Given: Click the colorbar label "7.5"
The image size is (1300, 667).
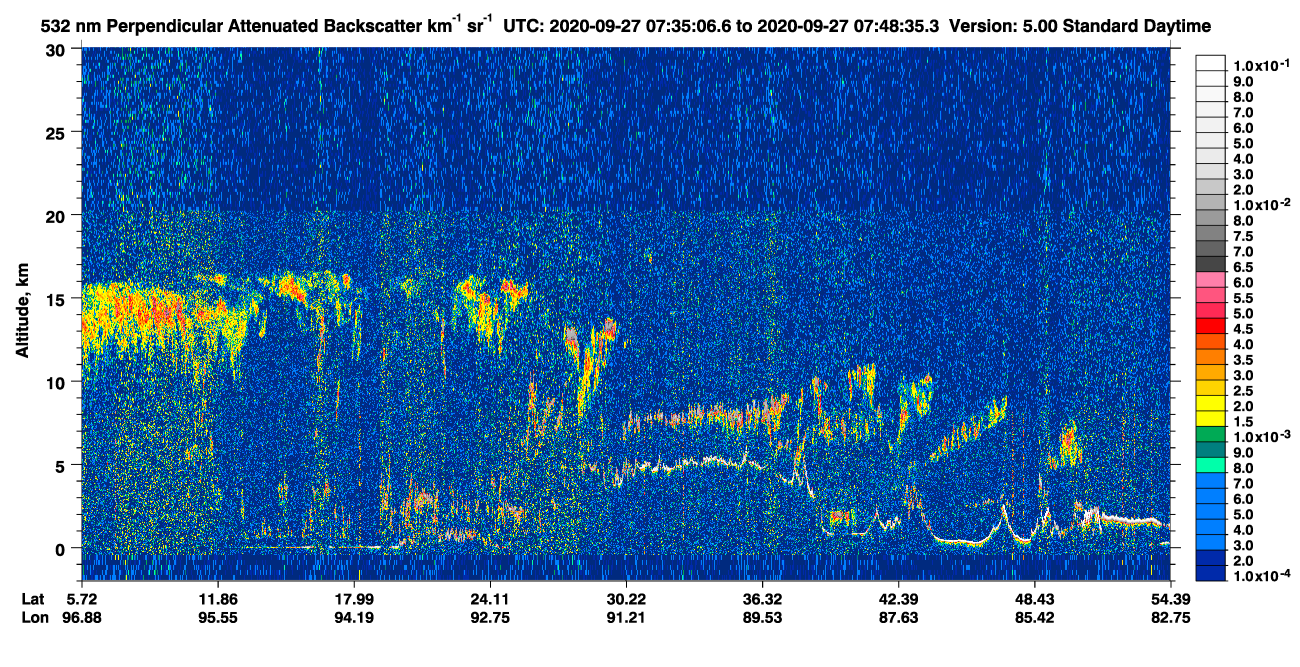Looking at the screenshot, I should click(1243, 236).
